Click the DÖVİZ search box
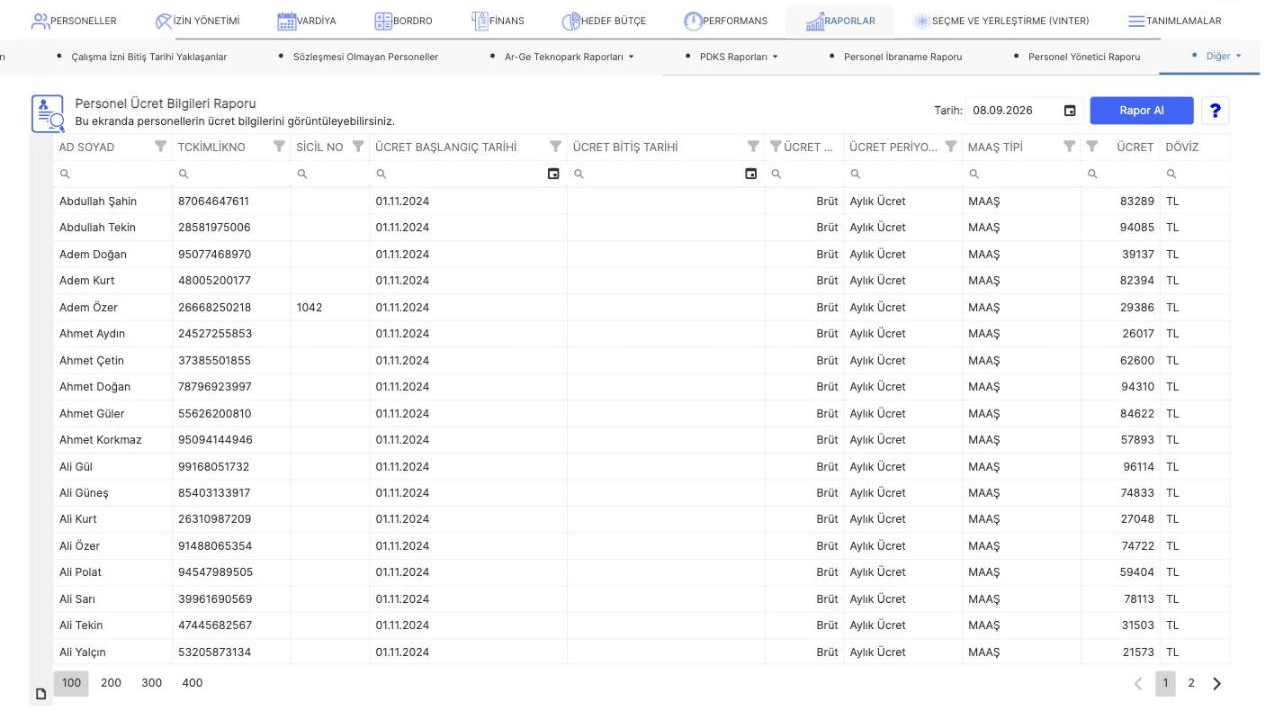 (x=1196, y=174)
